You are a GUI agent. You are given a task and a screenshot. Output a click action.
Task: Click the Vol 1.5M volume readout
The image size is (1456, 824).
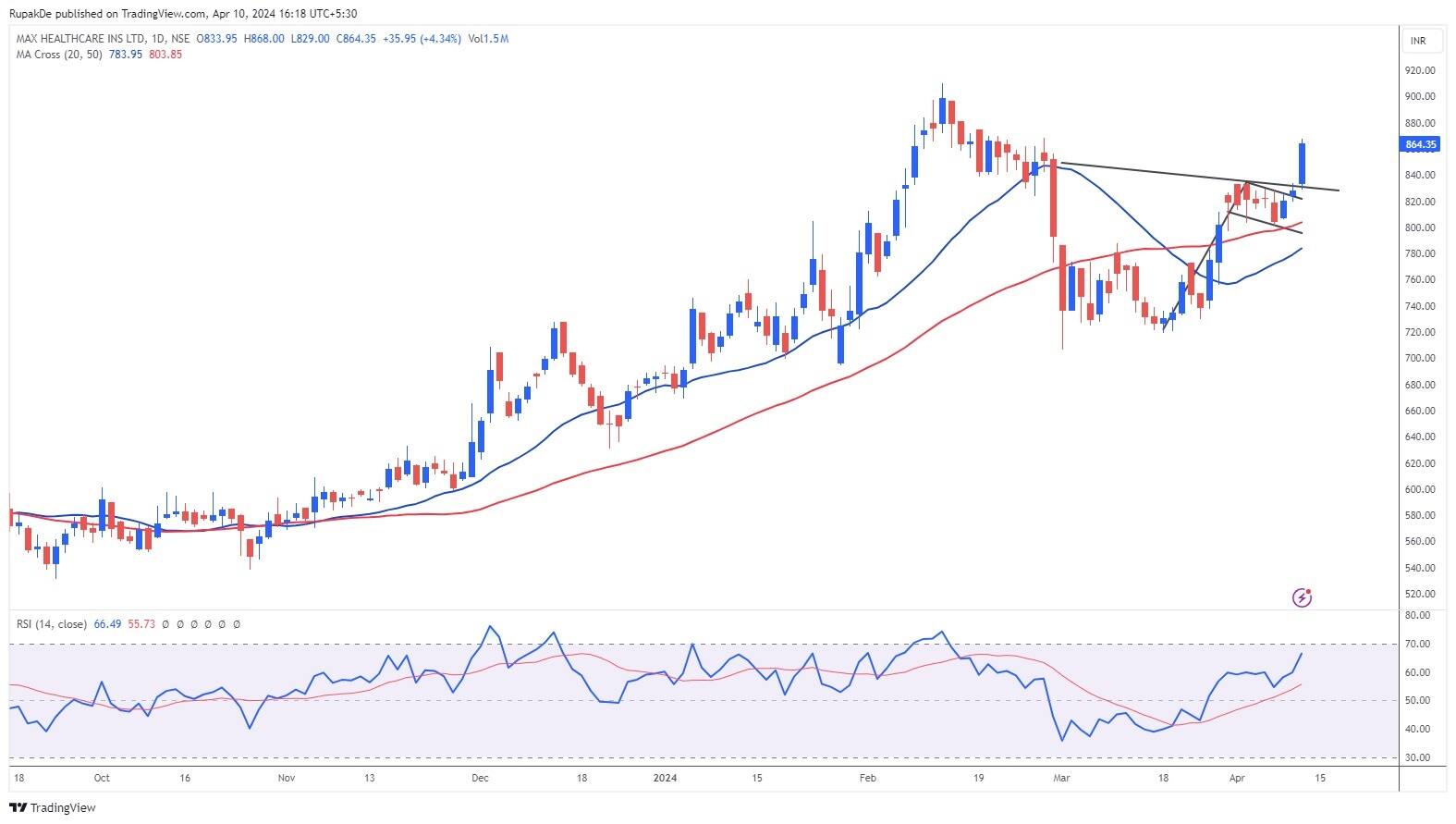[488, 39]
